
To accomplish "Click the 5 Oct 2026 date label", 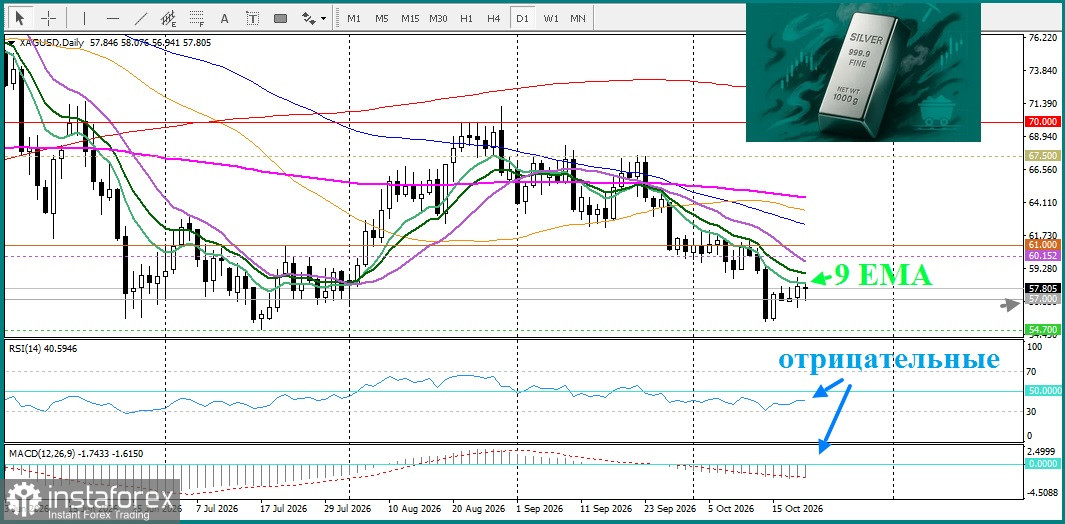I will (x=731, y=508).
